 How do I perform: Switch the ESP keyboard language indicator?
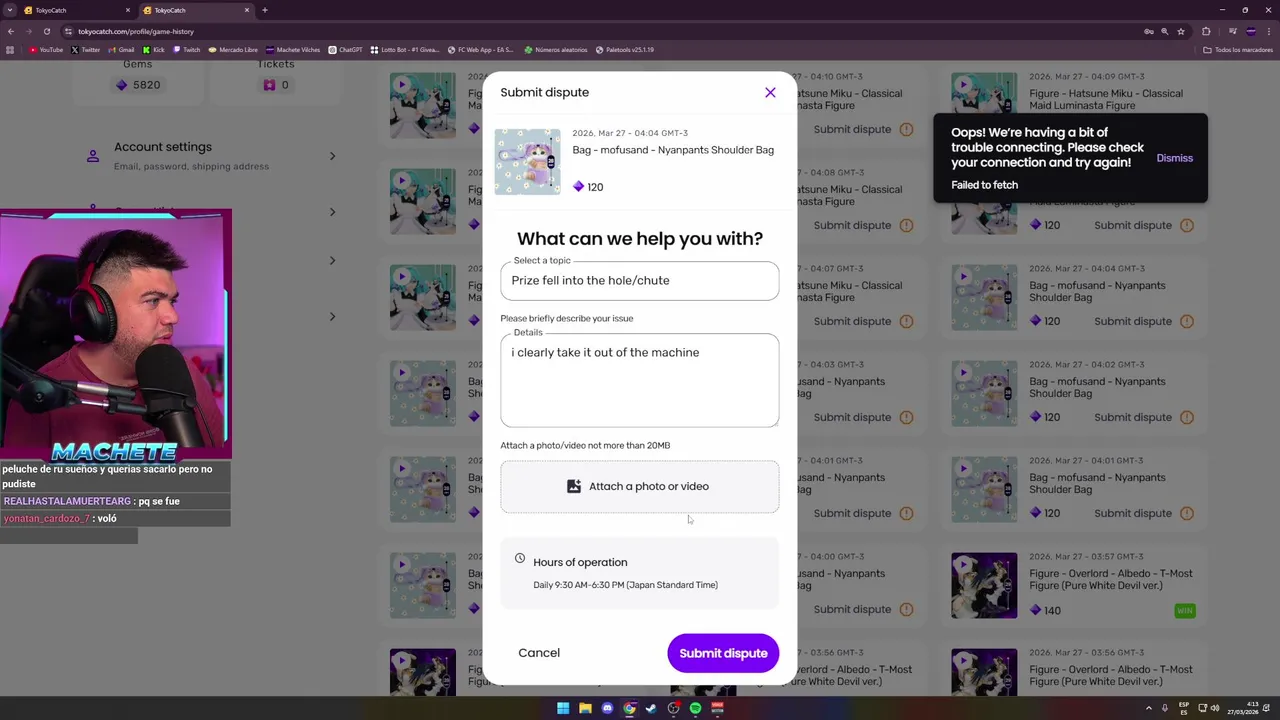tap(1184, 708)
